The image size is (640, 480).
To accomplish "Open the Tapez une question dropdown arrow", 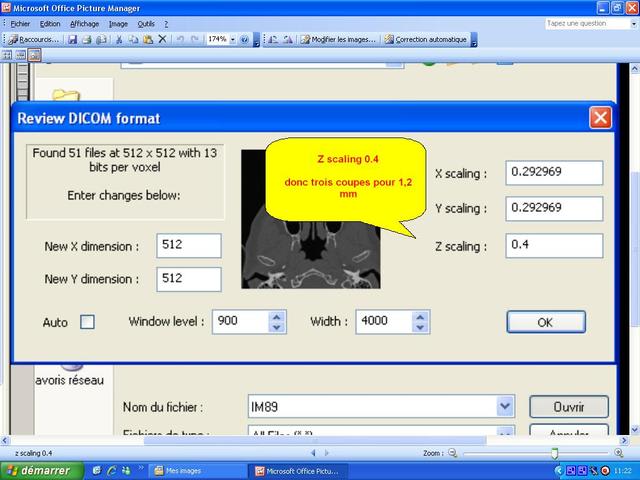I will pos(633,24).
